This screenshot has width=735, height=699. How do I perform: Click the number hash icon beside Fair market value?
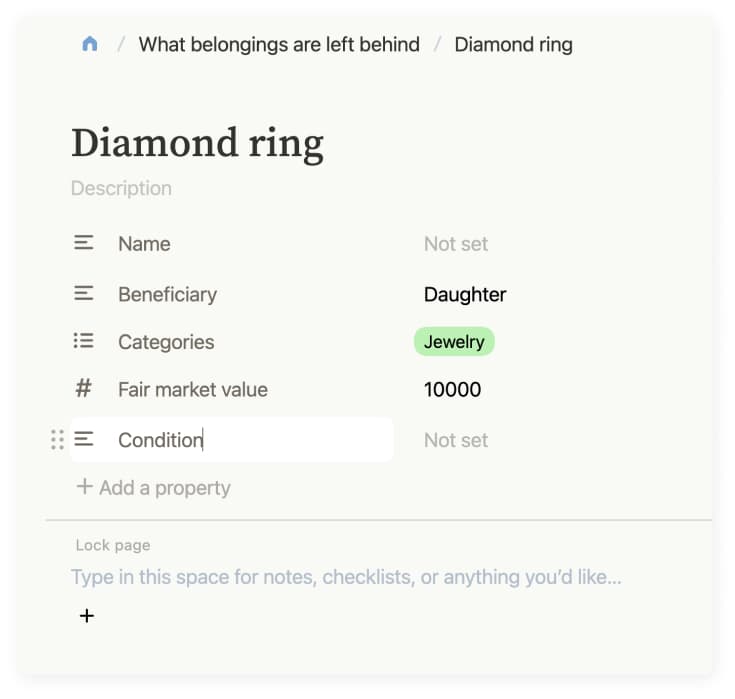tap(84, 389)
